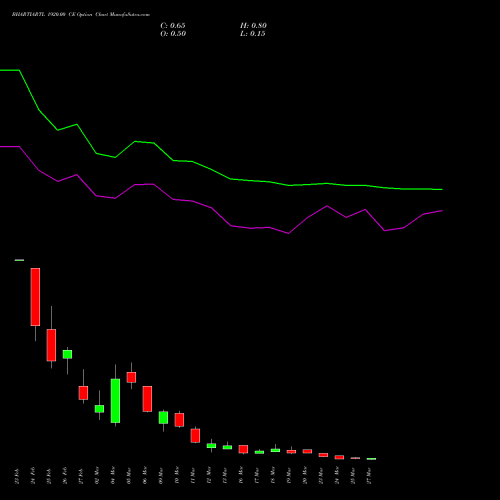This screenshot has width=500, height=500.
Task: Click the small green 26 Feb candlestick
Action: click(67, 354)
